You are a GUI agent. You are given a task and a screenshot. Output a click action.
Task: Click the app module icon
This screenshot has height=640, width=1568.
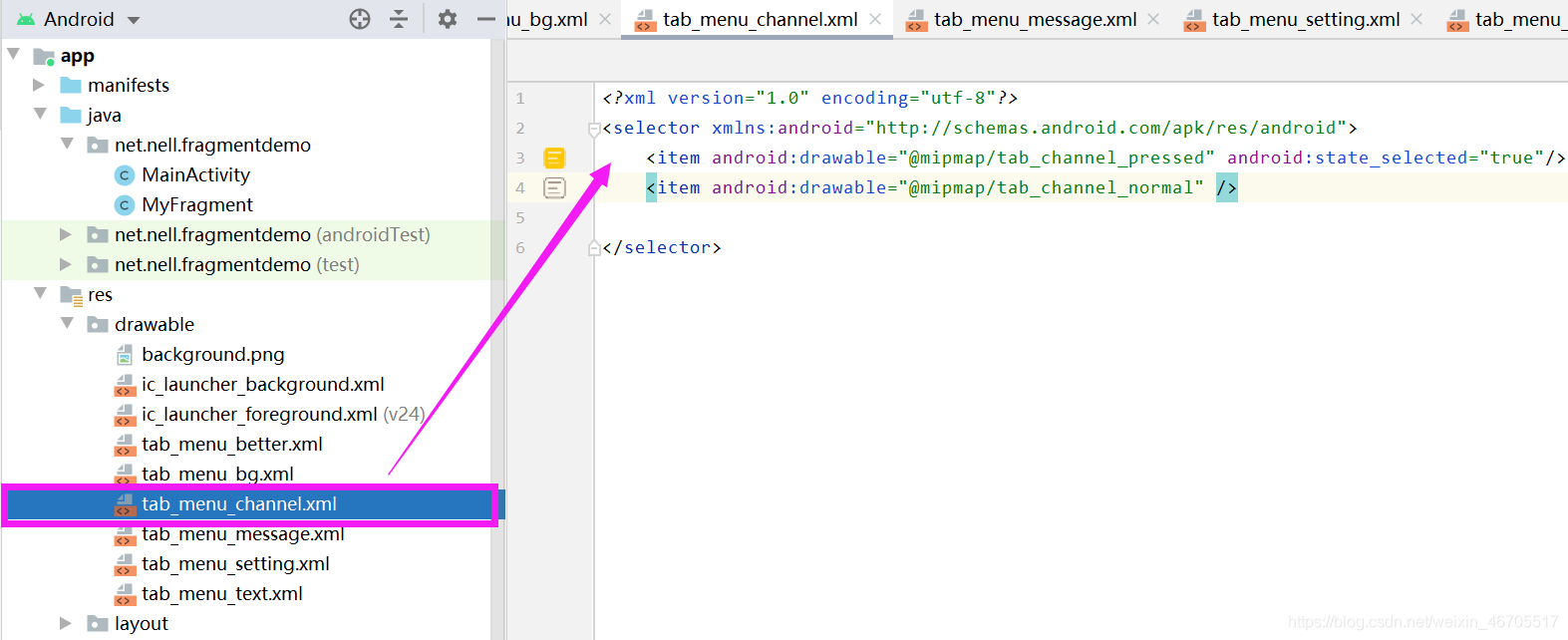(43, 56)
